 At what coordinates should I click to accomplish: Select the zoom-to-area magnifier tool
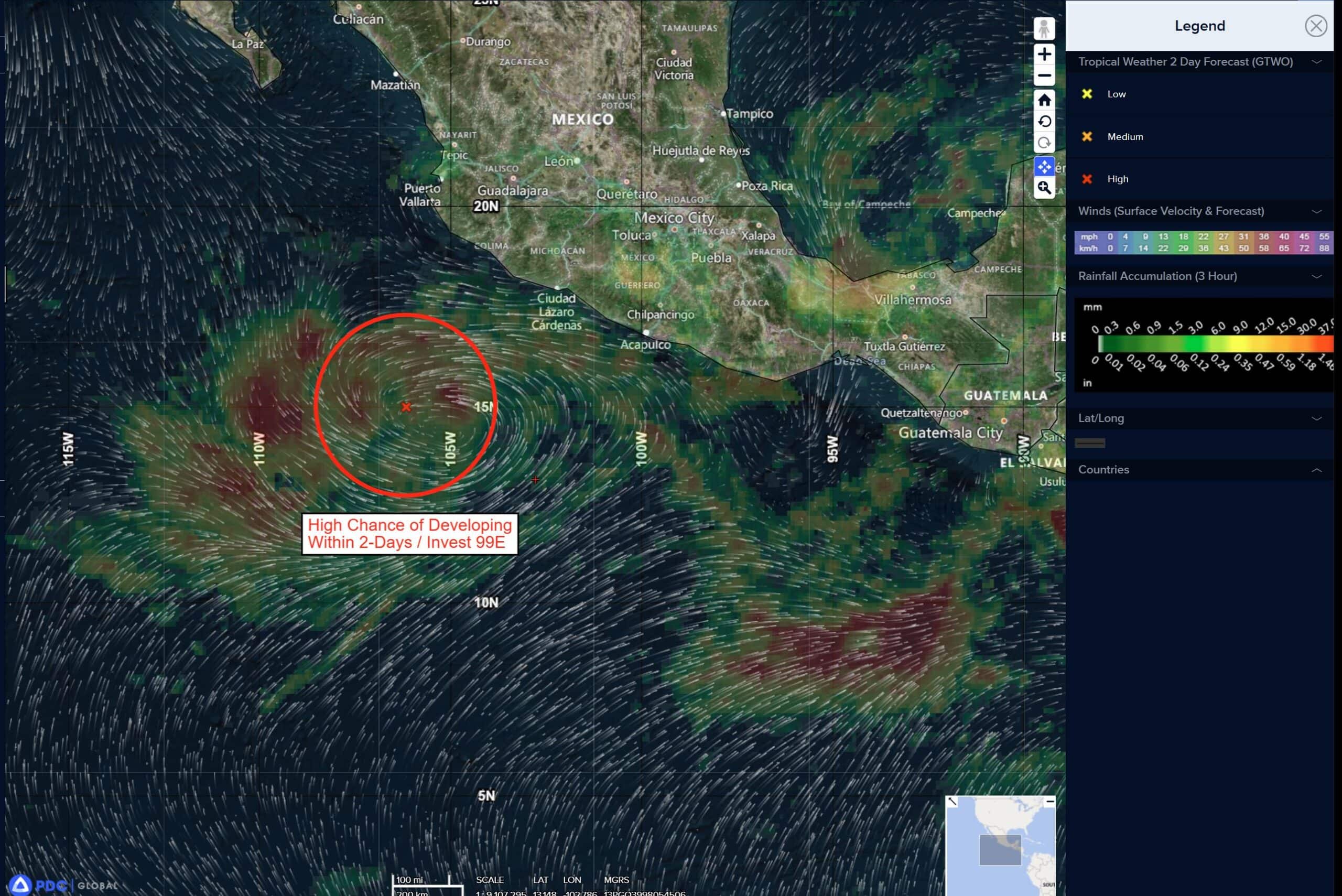tap(1044, 188)
